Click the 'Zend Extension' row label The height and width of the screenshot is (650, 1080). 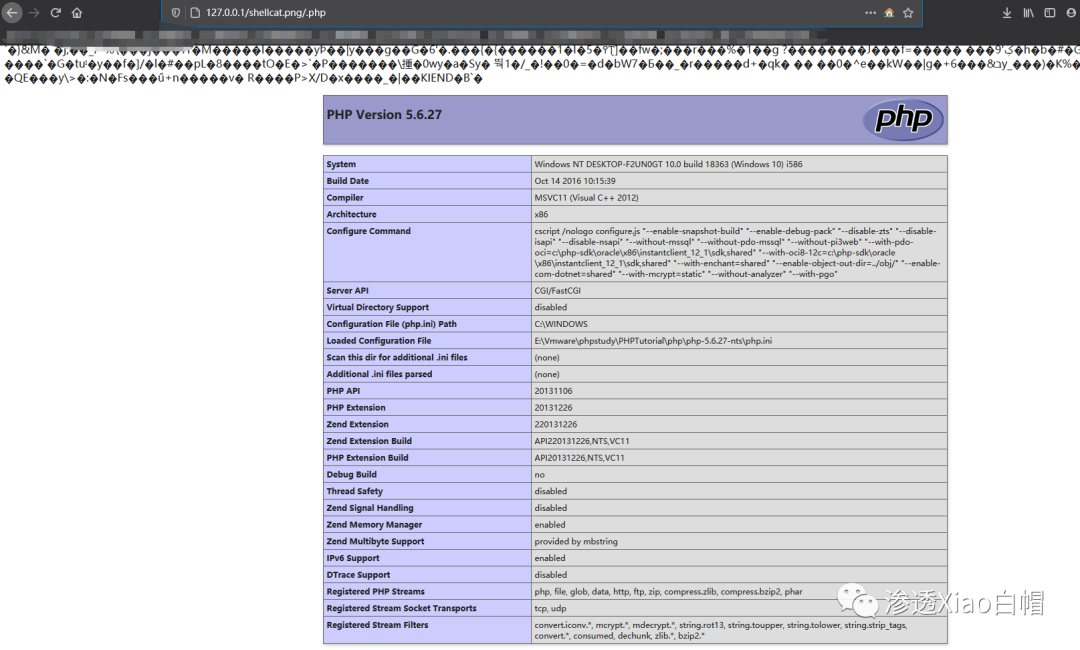357,424
